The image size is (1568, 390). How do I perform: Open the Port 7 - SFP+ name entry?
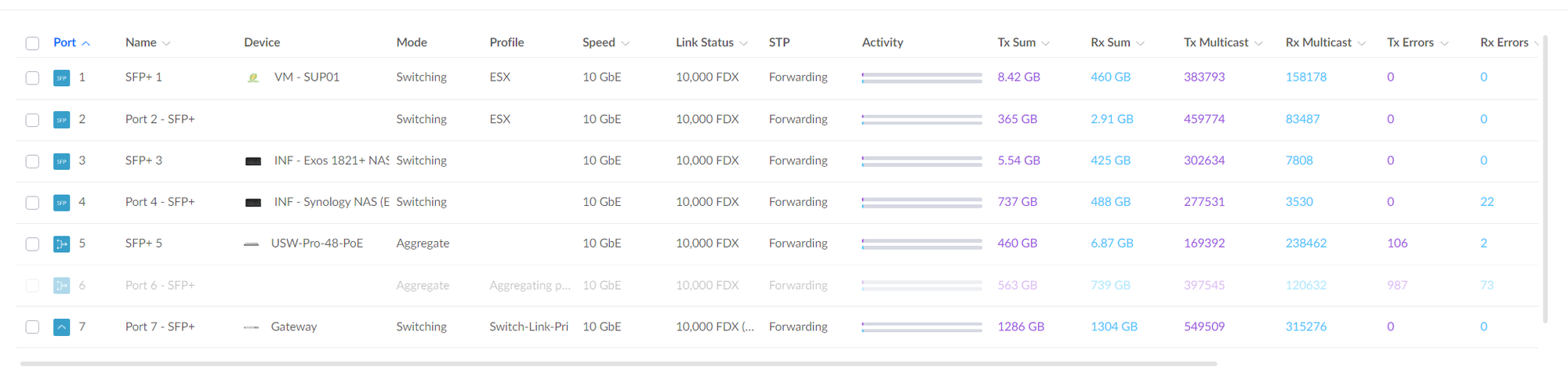(160, 327)
